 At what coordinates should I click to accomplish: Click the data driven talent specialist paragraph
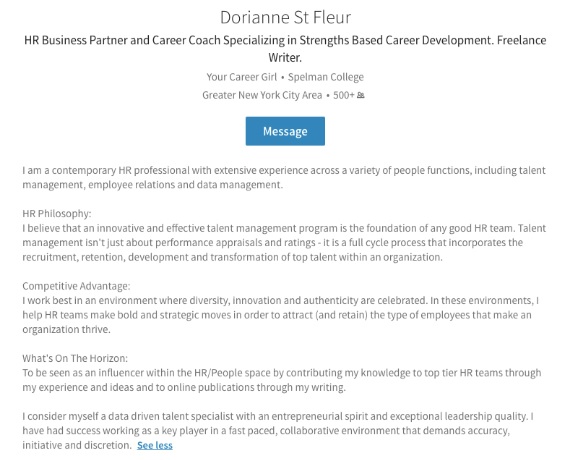tap(278, 430)
